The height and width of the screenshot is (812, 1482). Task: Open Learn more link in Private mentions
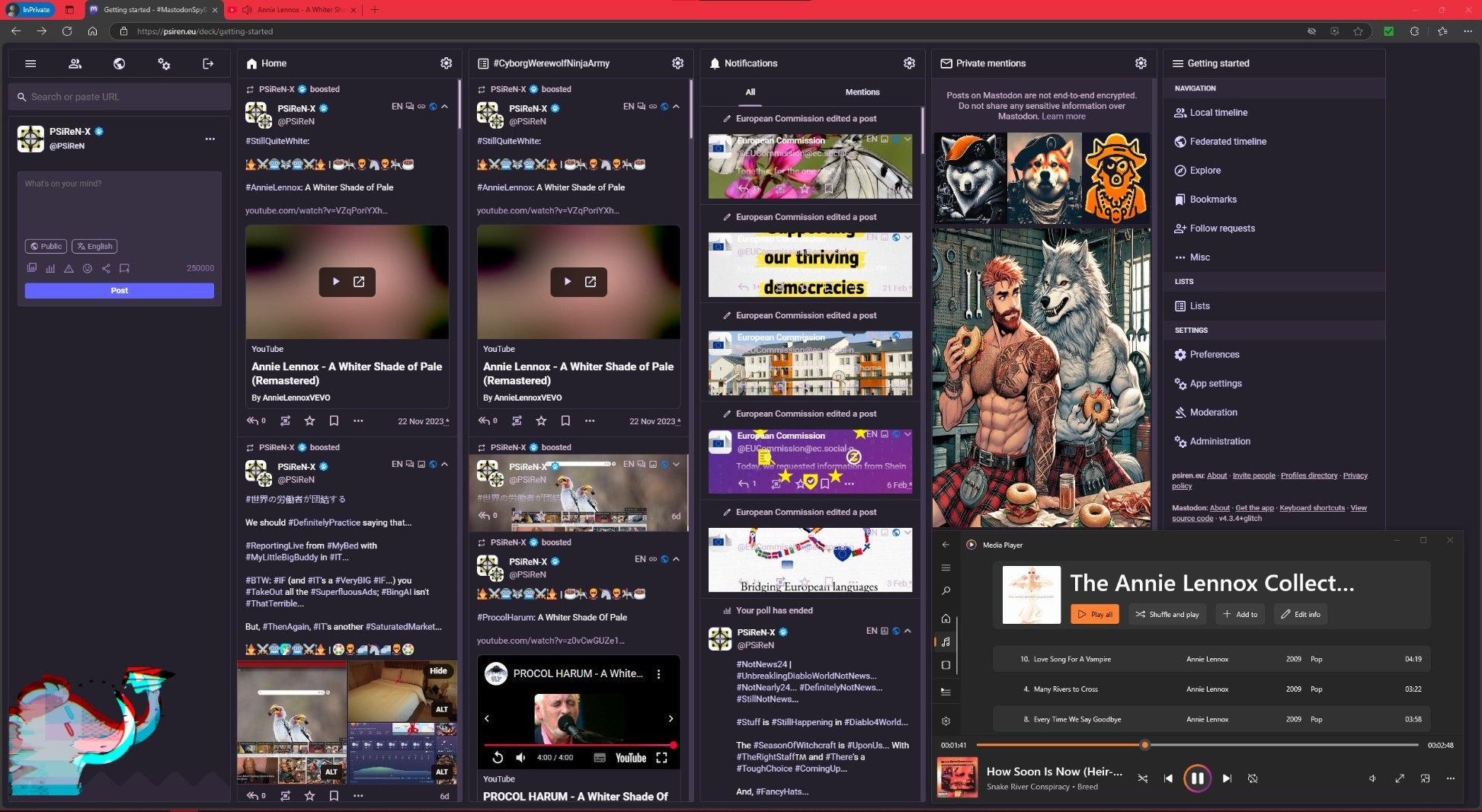(x=1064, y=117)
